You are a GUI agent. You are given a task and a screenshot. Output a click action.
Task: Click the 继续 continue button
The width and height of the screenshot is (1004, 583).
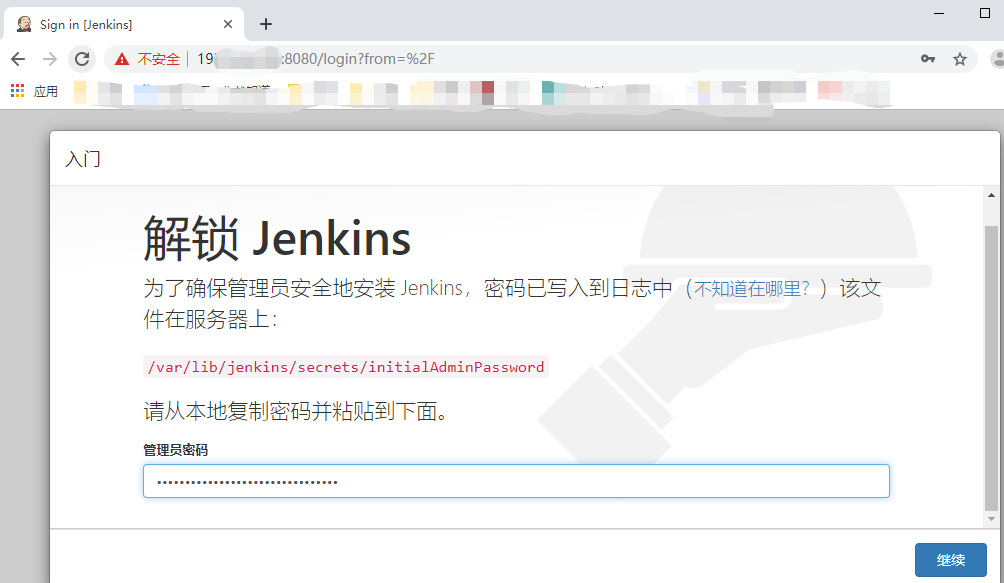click(950, 560)
